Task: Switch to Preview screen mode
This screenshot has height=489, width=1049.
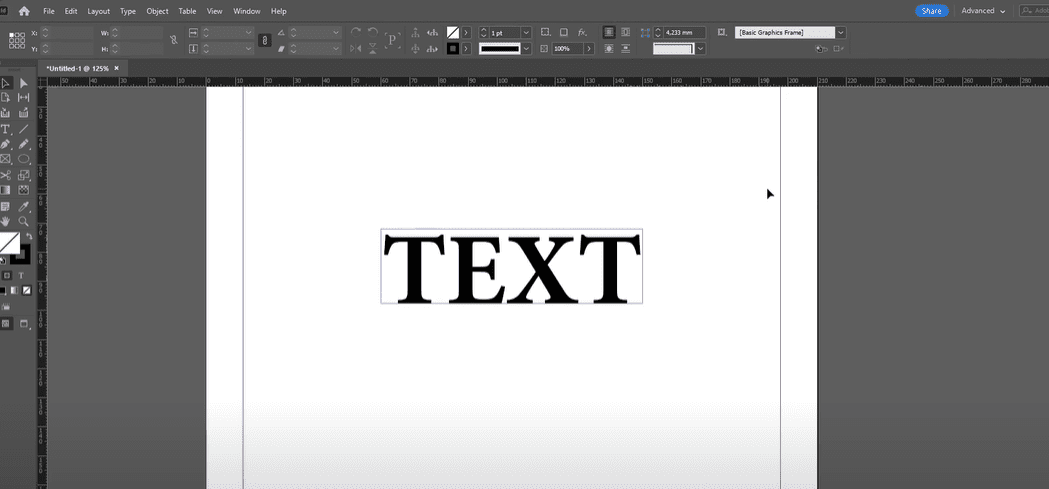Action: coord(24,323)
